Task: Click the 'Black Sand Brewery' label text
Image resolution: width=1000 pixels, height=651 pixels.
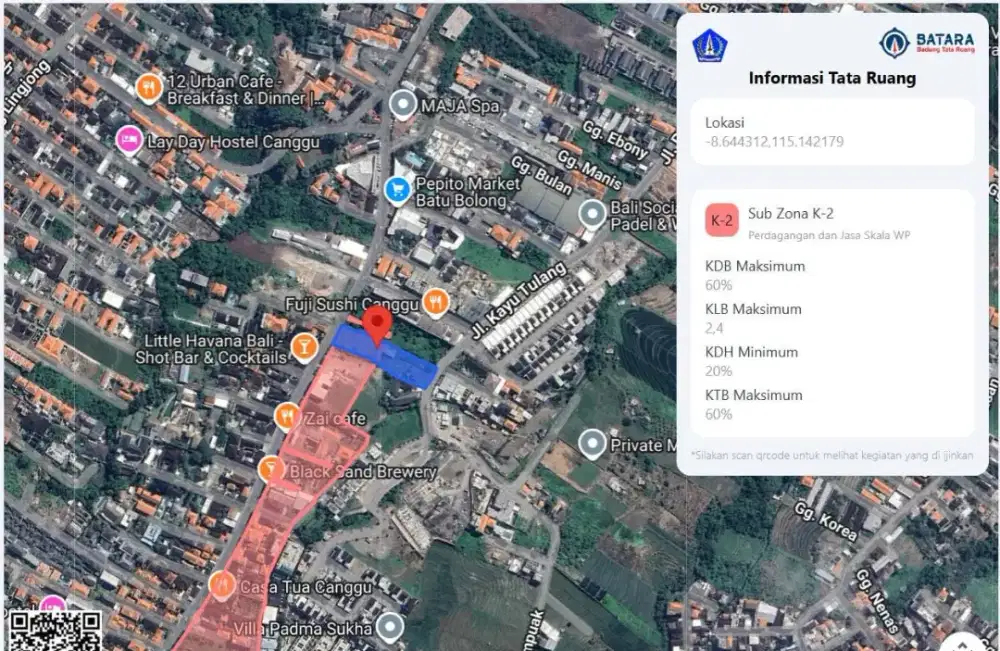Action: 363,472
